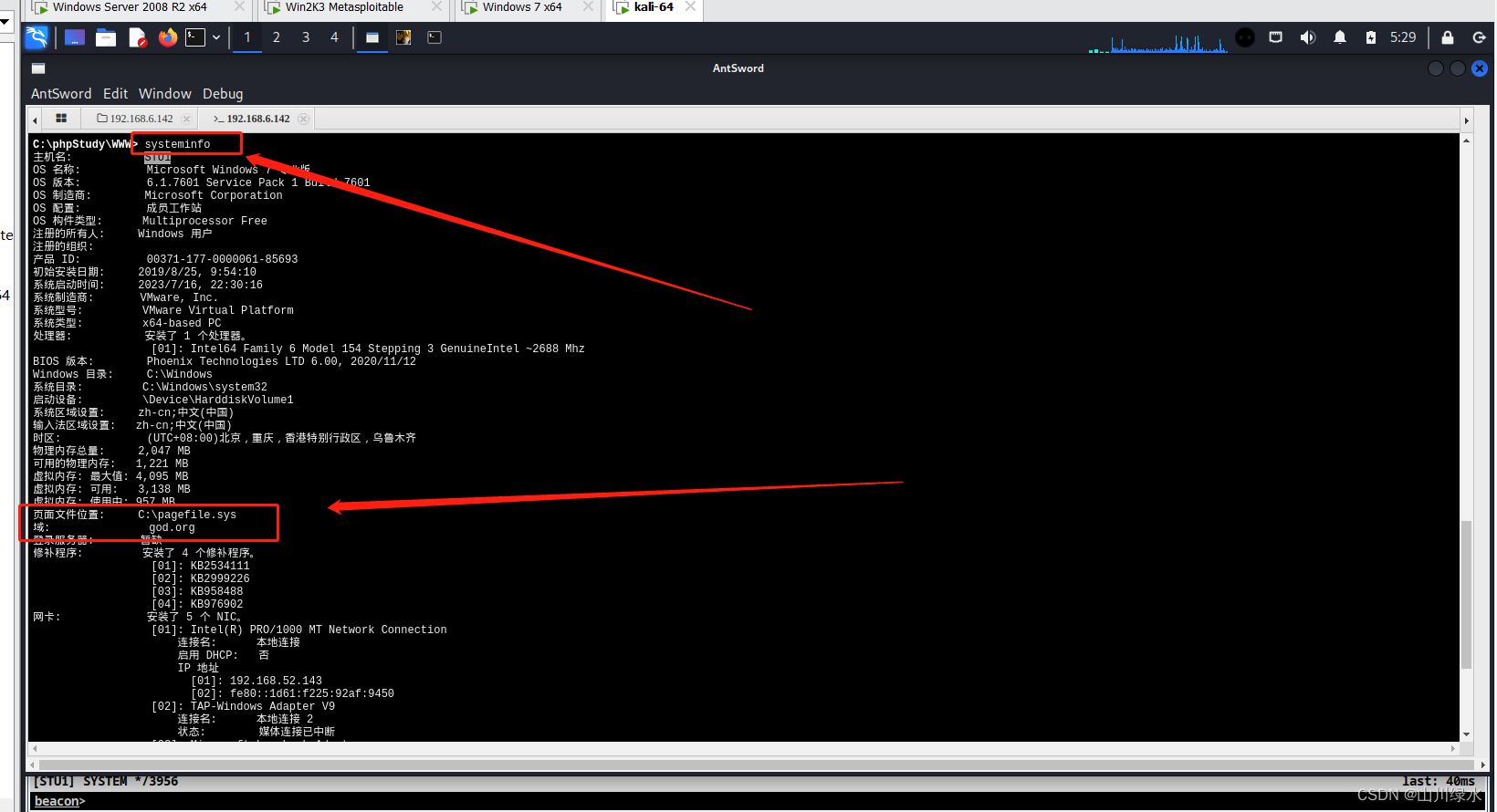This screenshot has width=1497, height=812.
Task: Click the volume speaker icon
Action: pyautogui.click(x=1308, y=37)
